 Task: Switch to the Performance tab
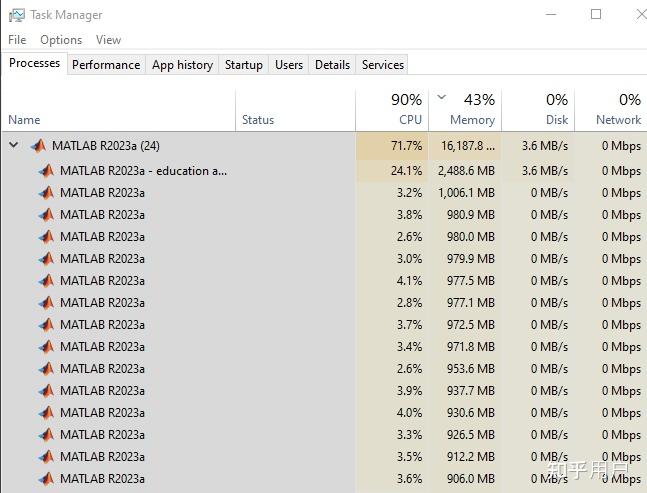[x=106, y=65]
